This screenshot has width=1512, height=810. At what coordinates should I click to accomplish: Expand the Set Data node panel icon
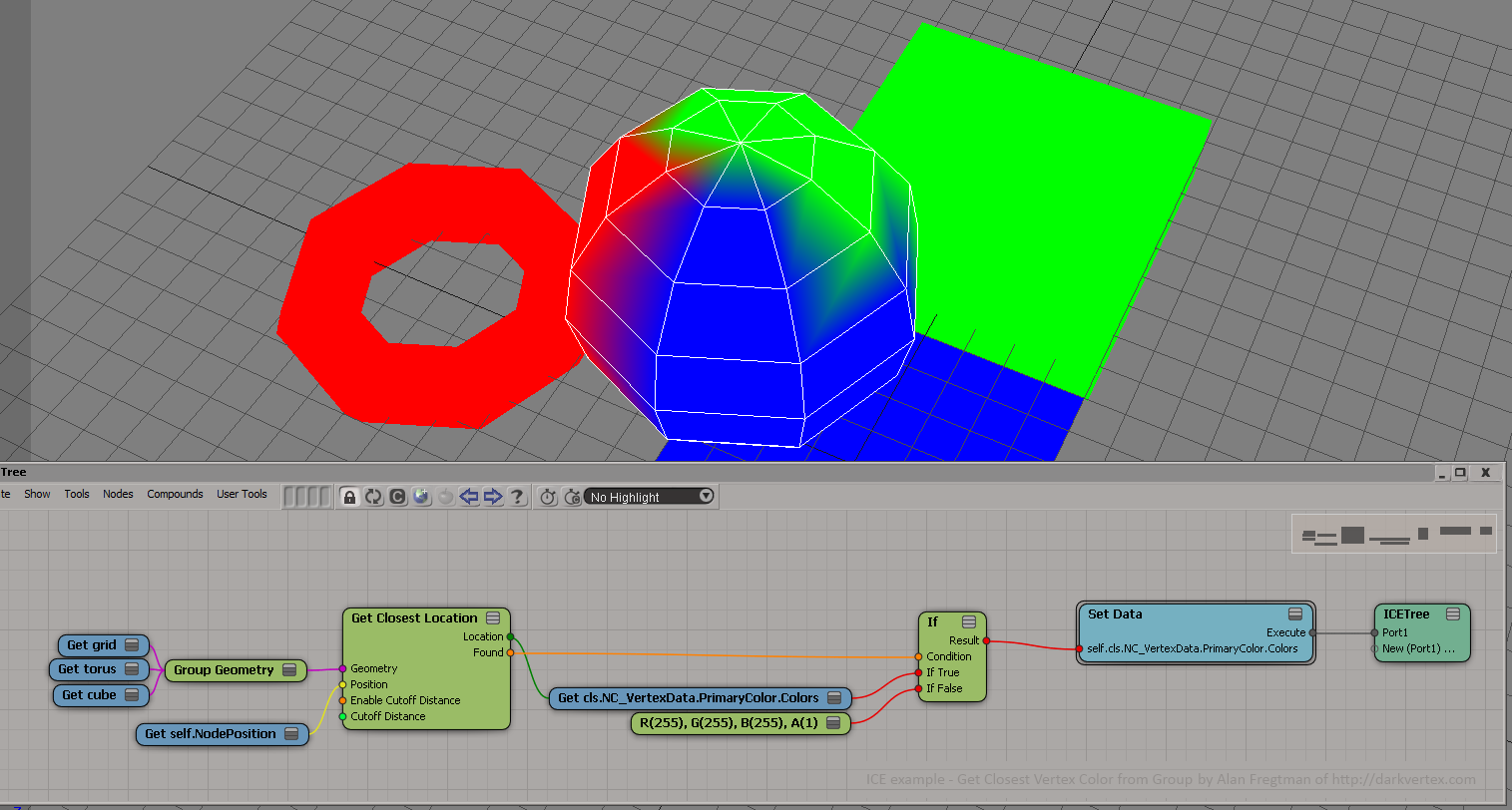pyautogui.click(x=1294, y=614)
